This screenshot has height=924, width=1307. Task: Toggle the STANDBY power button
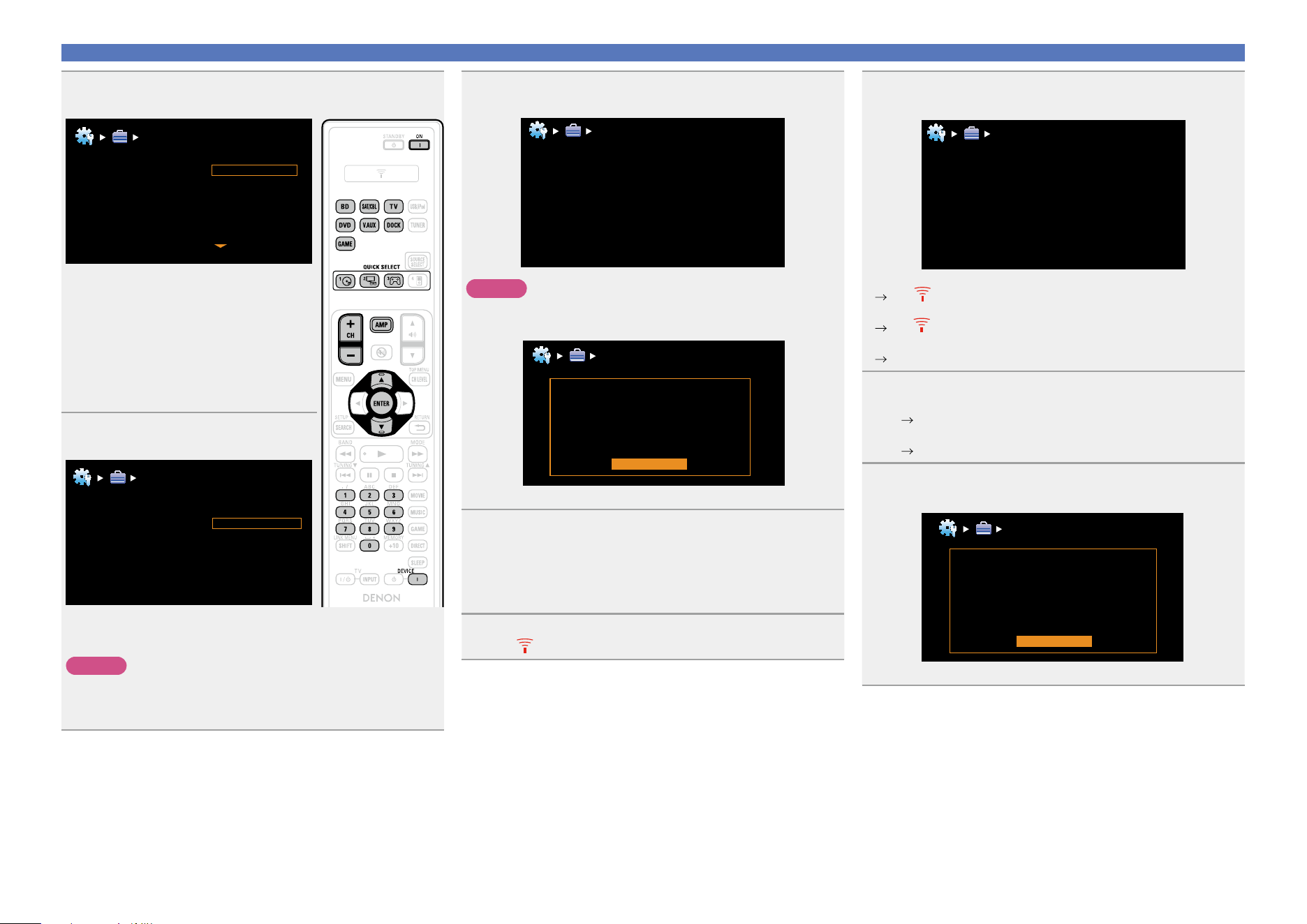[394, 145]
